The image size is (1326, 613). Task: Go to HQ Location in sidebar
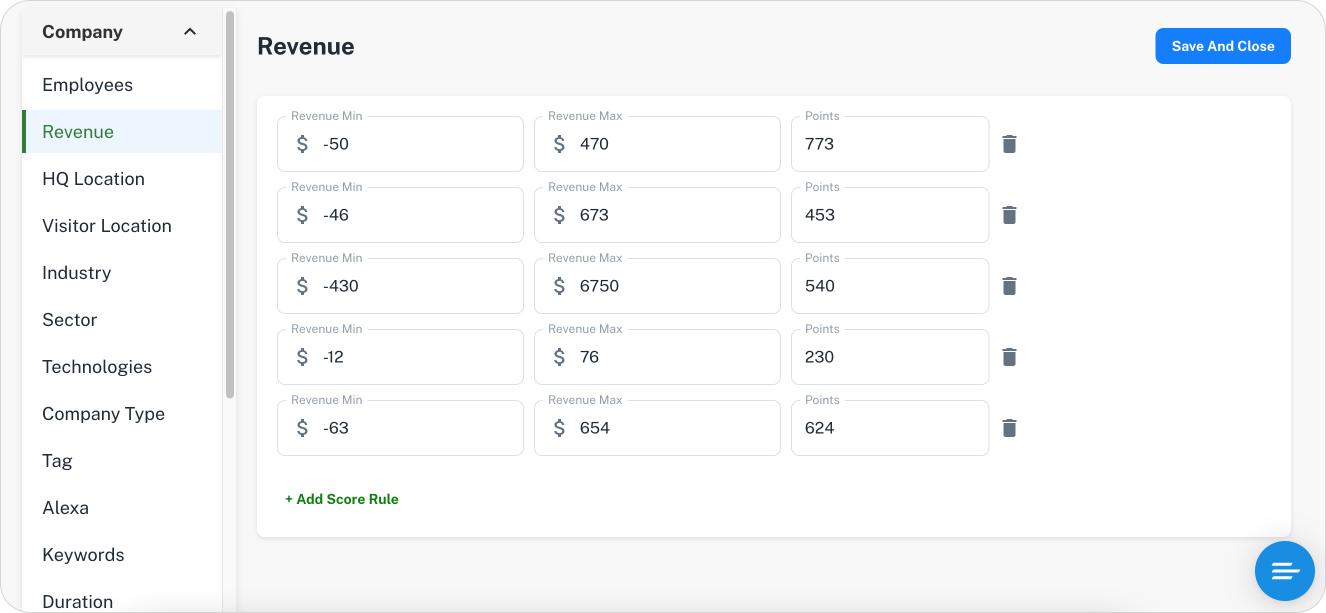[x=93, y=179]
